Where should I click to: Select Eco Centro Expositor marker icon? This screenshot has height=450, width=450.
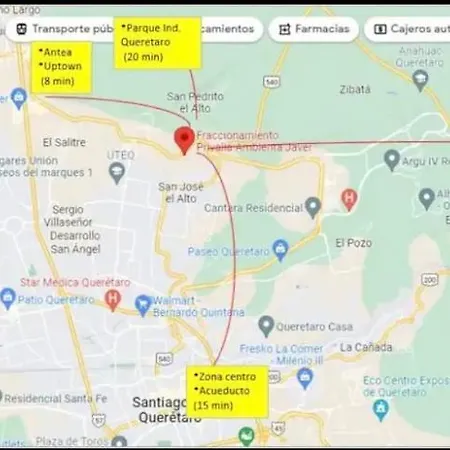click(x=380, y=409)
